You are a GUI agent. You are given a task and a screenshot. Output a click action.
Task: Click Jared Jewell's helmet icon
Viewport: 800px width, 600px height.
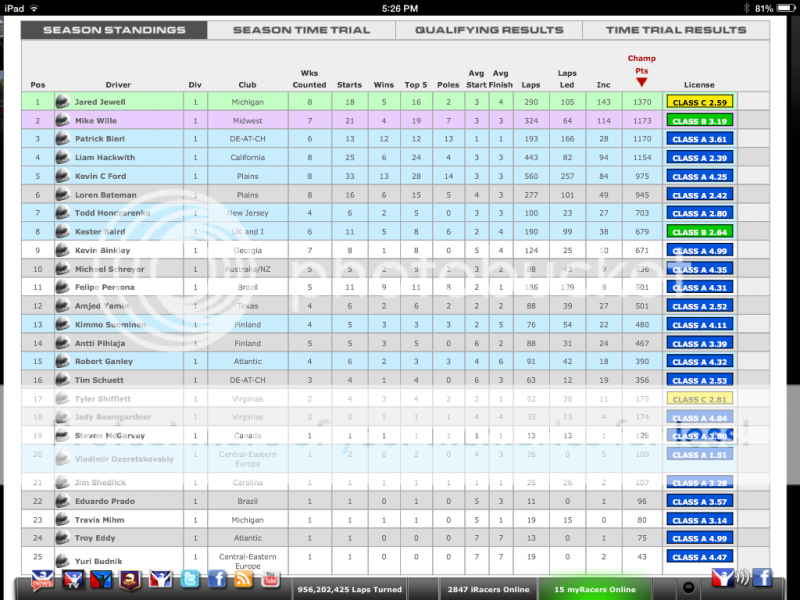click(x=62, y=101)
